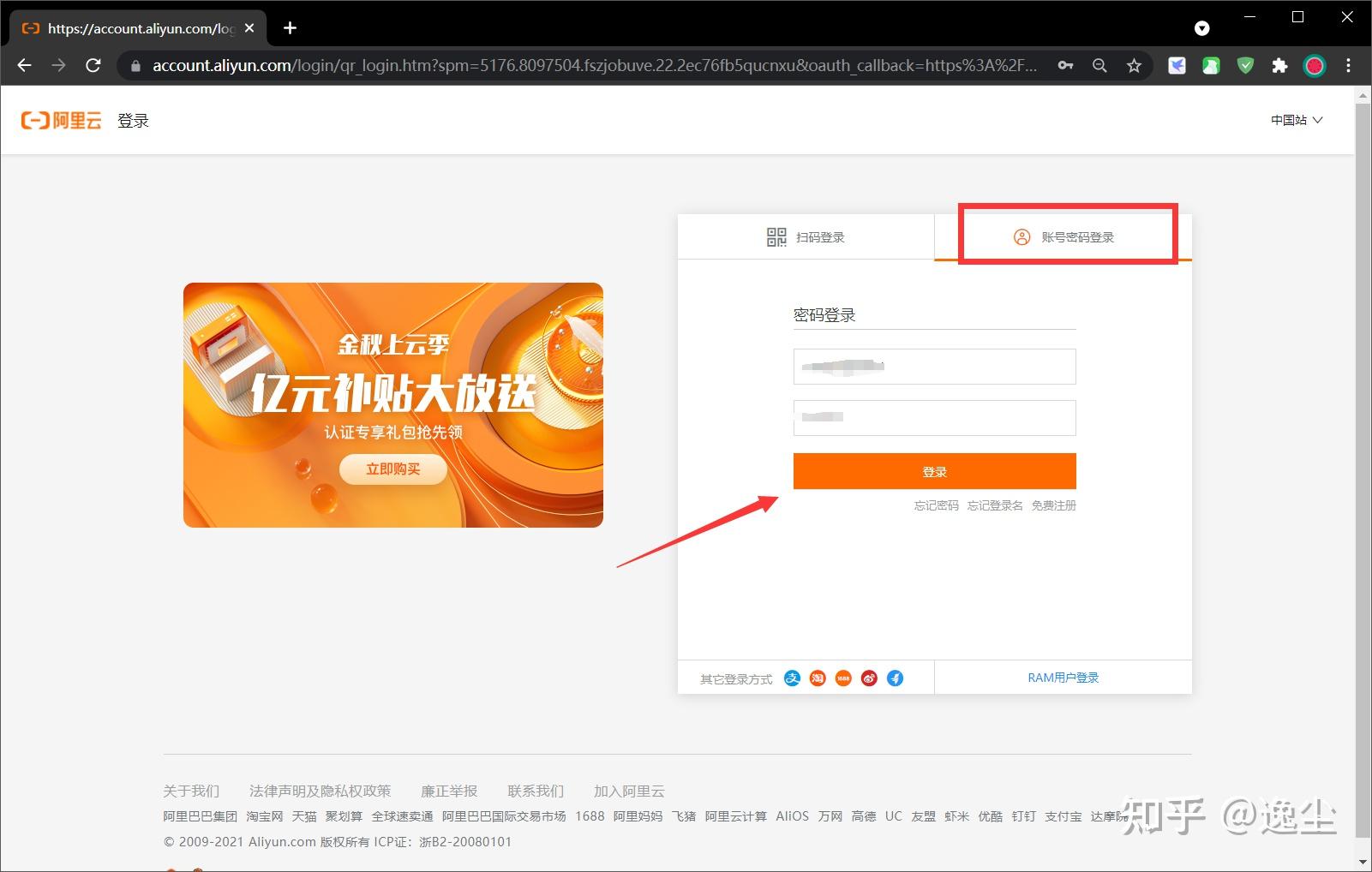Viewport: 1372px width, 872px height.
Task: Open the green extension icon
Action: [x=1211, y=65]
